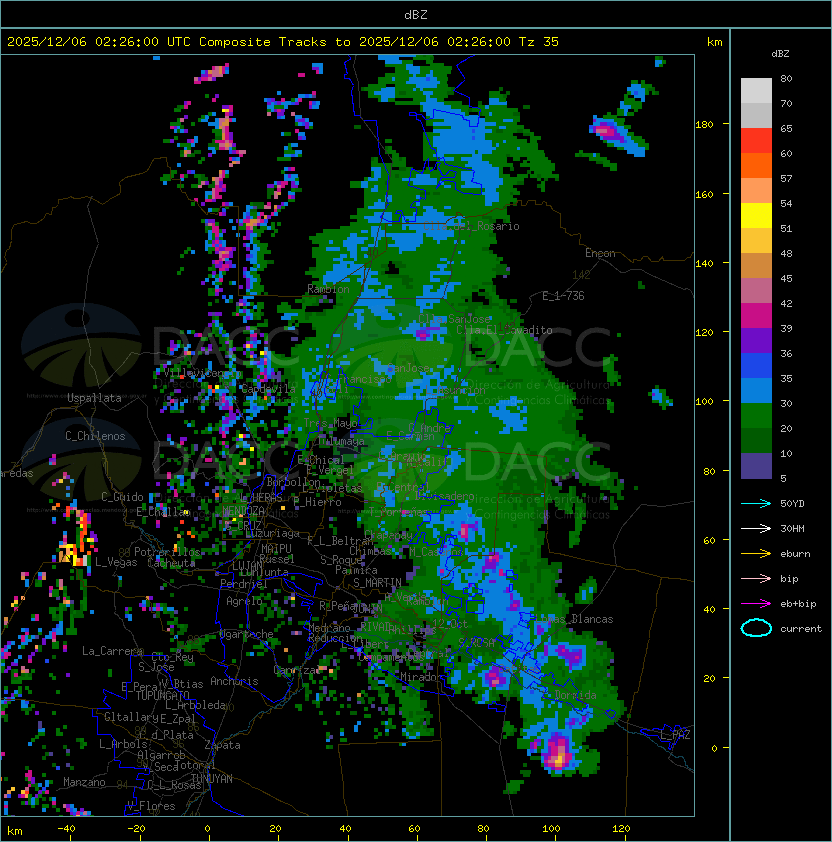The image size is (832, 842).
Task: Click the 'Zapata' map label
Action: [222, 745]
